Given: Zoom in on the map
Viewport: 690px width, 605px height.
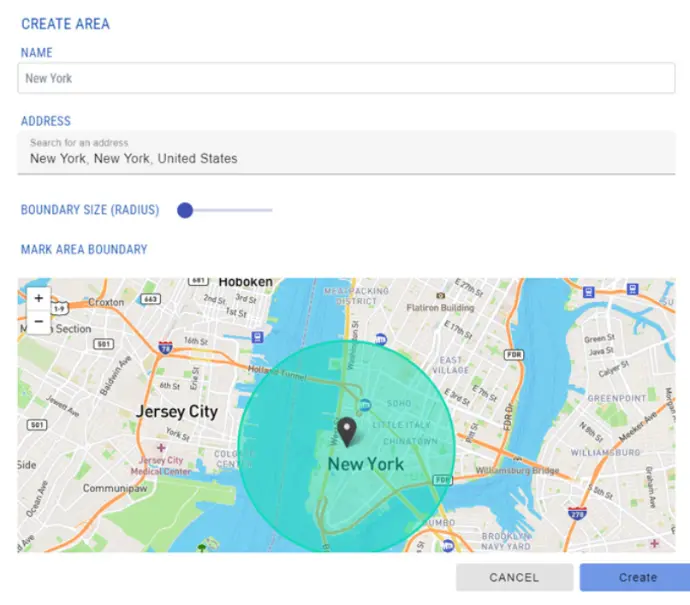Looking at the screenshot, I should 39,298.
